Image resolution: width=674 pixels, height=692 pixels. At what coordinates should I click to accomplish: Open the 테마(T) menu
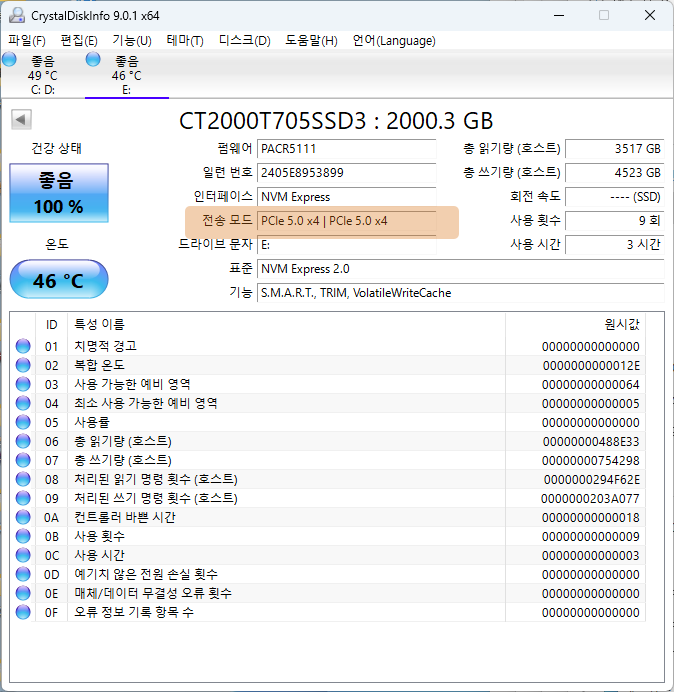184,40
